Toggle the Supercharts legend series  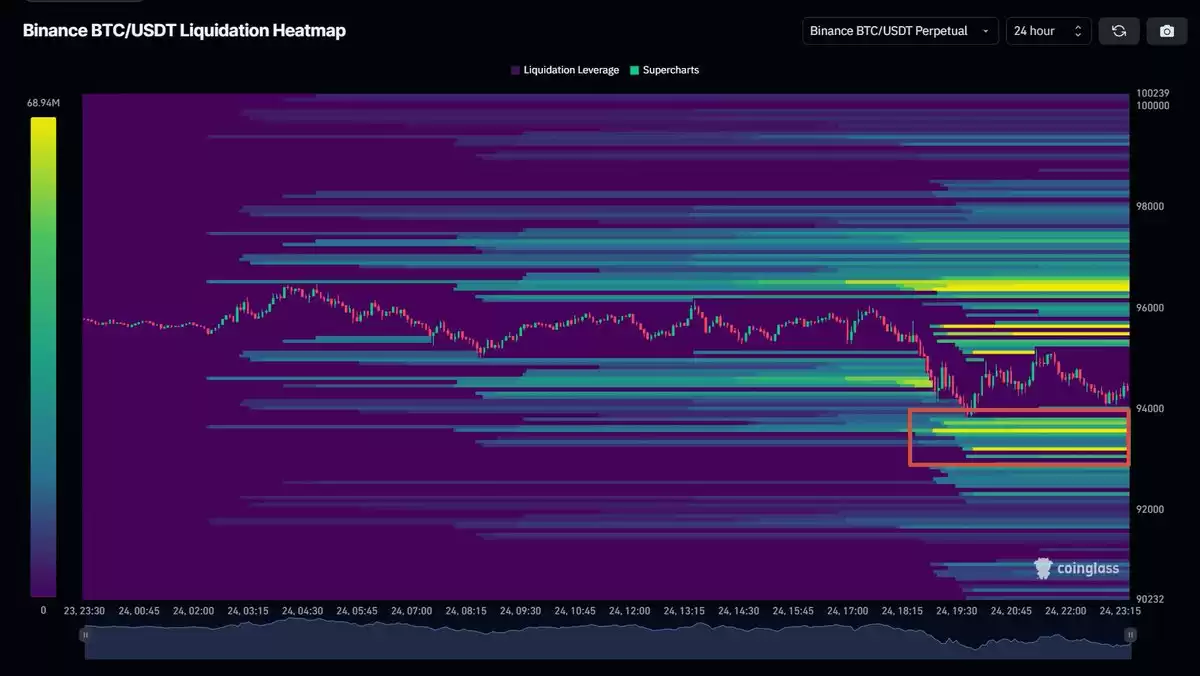pos(664,70)
